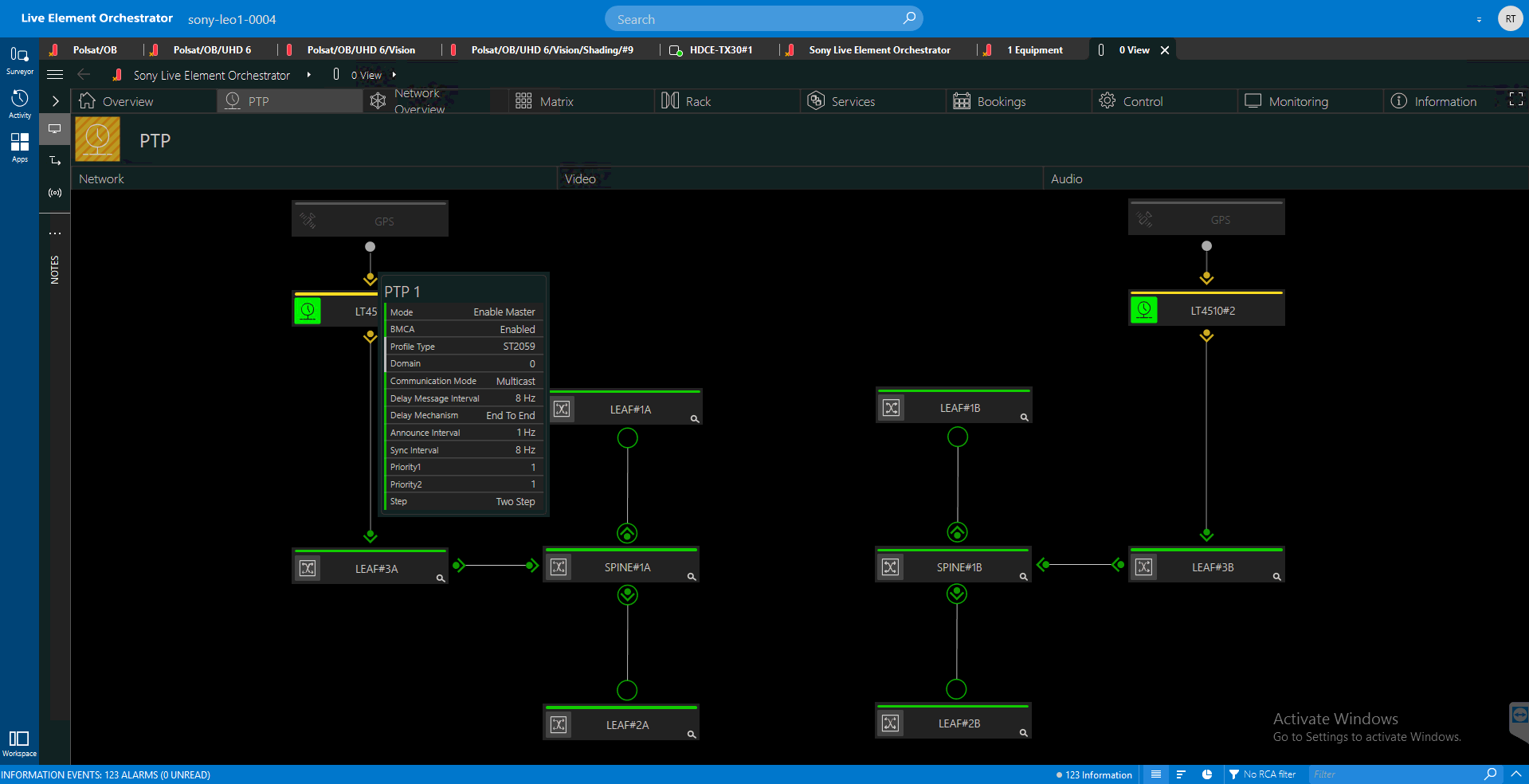
Task: Select the connections arrow icon in side strip
Action: point(55,161)
